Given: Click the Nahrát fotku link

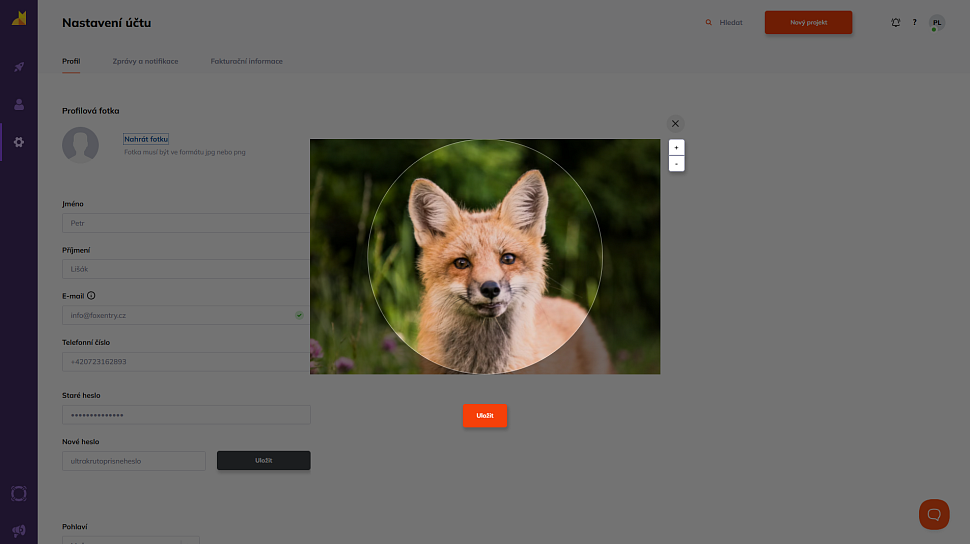Looking at the screenshot, I should point(146,139).
